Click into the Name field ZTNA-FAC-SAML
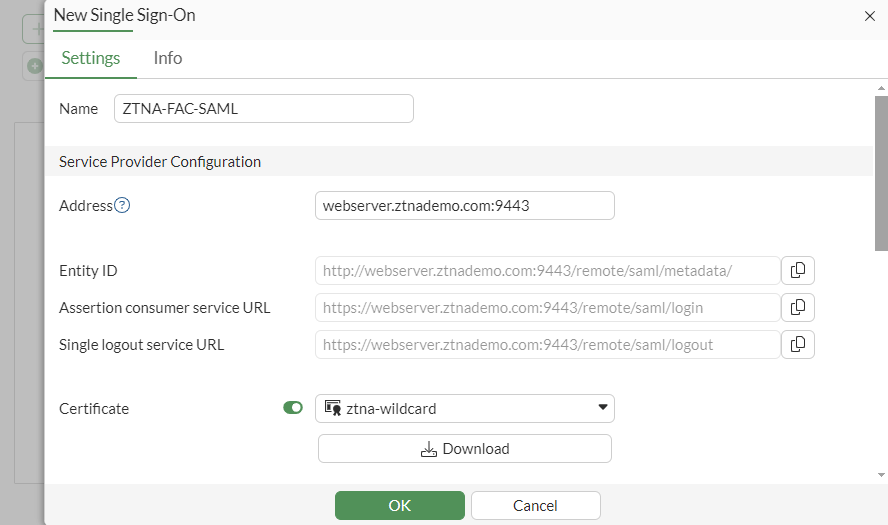The image size is (888, 525). tap(264, 109)
